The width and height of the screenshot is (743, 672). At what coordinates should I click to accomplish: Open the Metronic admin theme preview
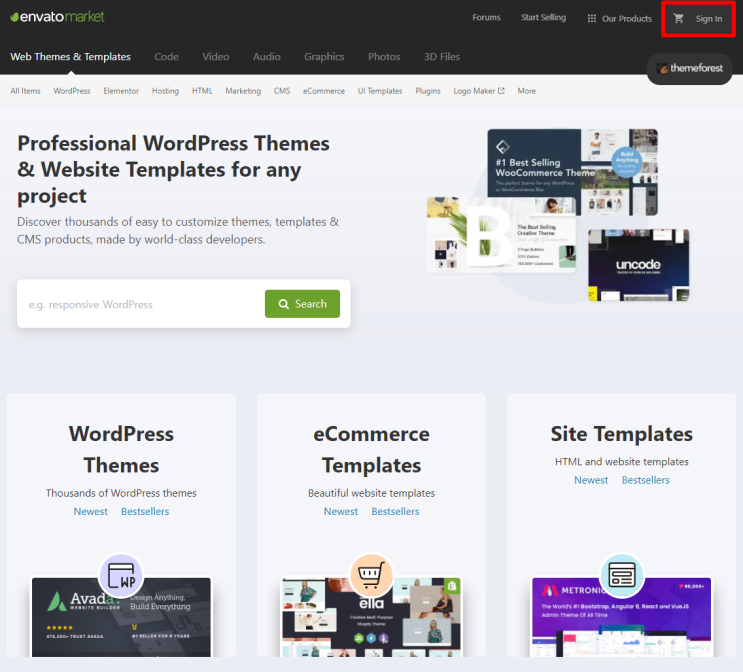click(x=622, y=617)
